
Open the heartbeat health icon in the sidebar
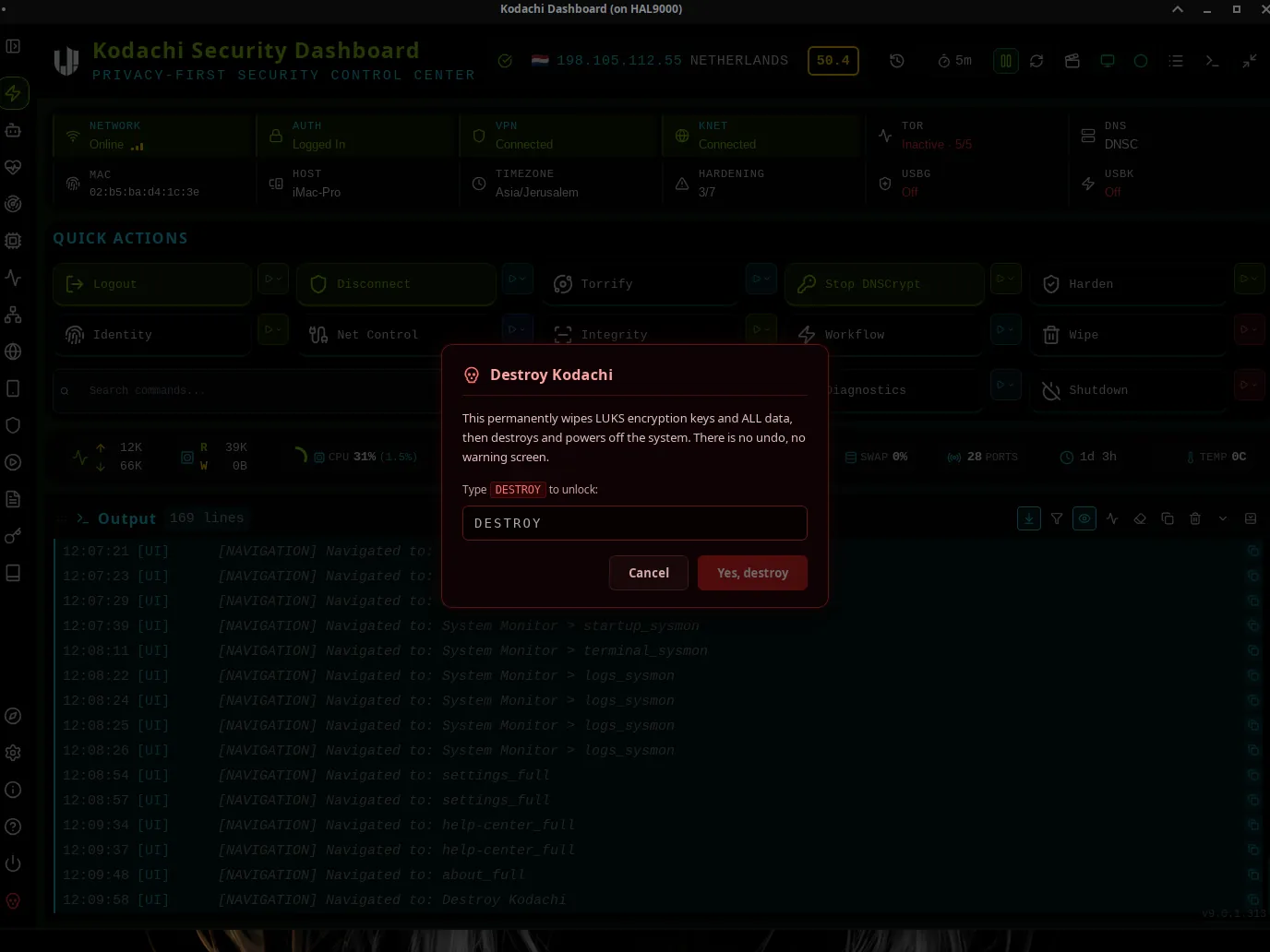(13, 167)
